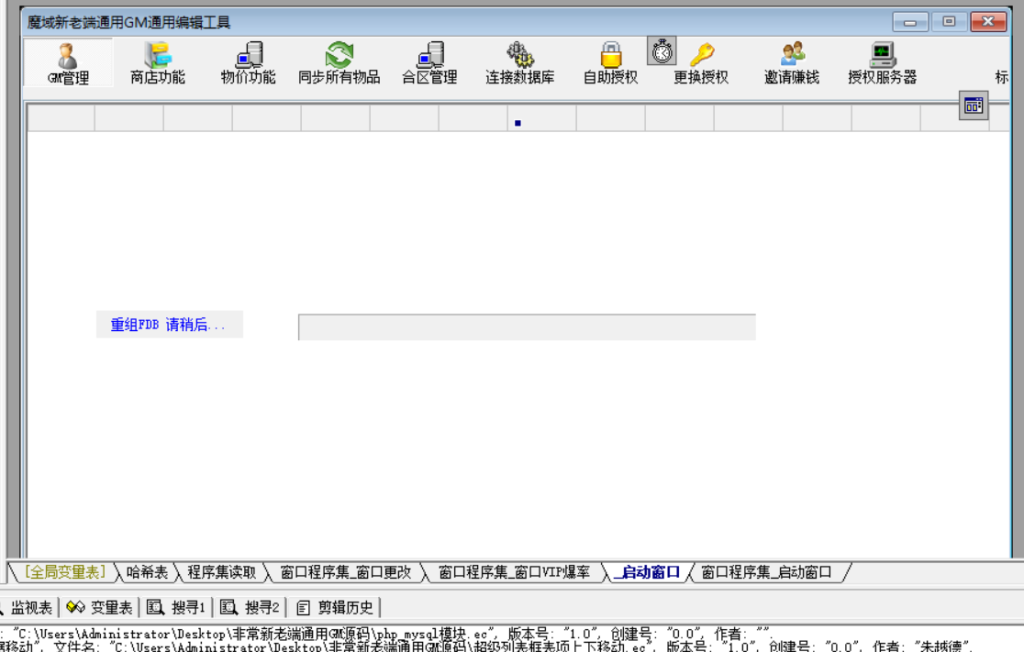Click the window component icon at right
The width and height of the screenshot is (1024, 652).
click(x=973, y=105)
